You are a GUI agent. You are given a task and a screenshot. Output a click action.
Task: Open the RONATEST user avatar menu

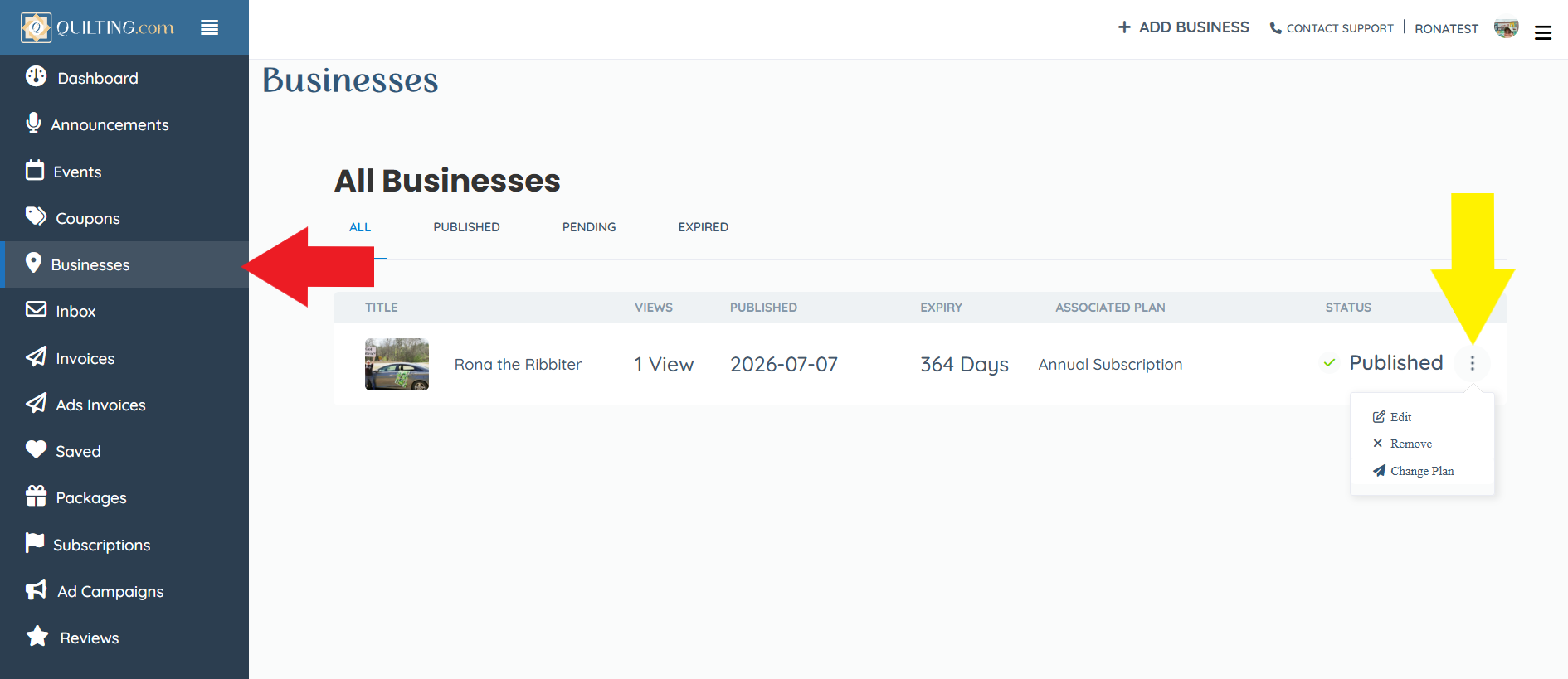[1507, 28]
